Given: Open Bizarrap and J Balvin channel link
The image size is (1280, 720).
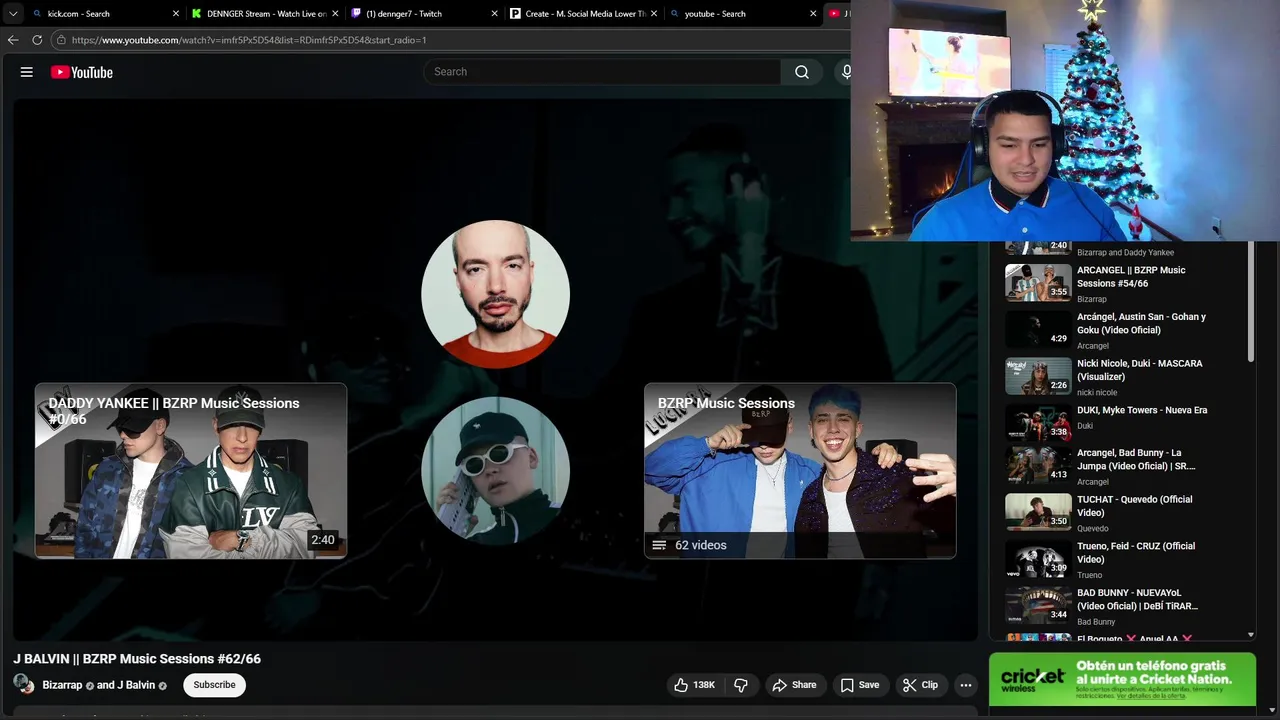Looking at the screenshot, I should tap(104, 685).
